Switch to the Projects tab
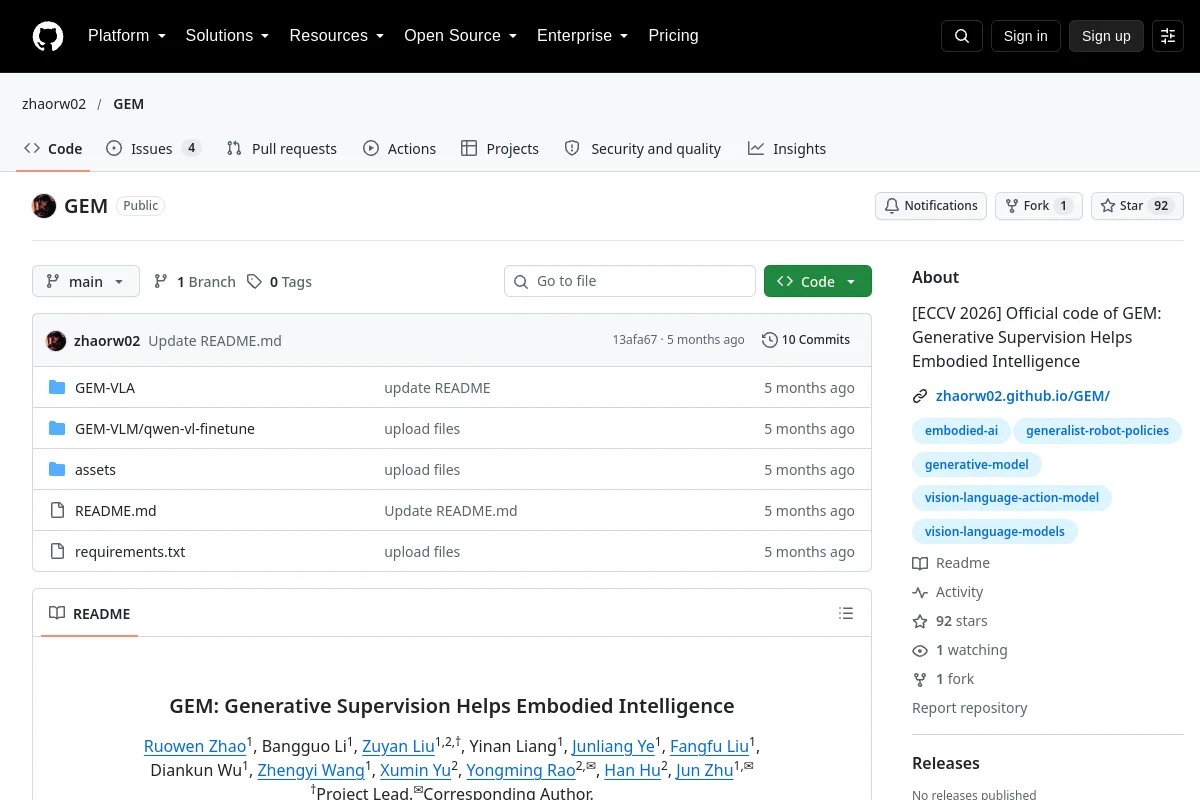The height and width of the screenshot is (800, 1200). pyautogui.click(x=500, y=149)
